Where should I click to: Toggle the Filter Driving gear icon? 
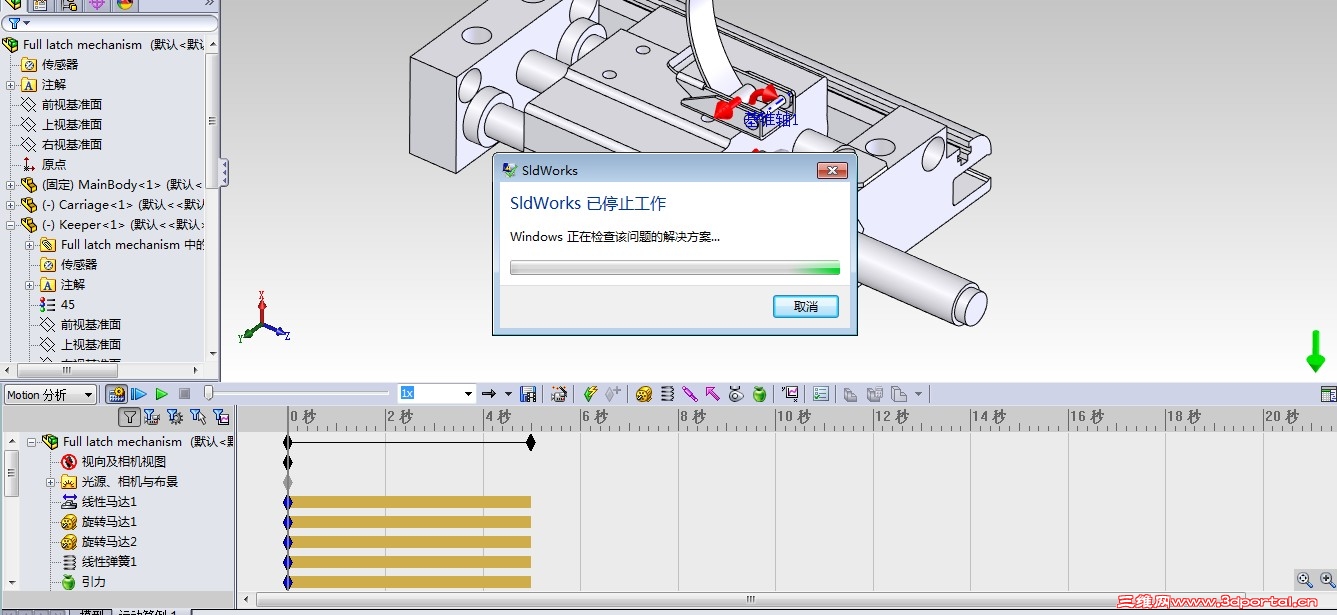click(x=175, y=417)
